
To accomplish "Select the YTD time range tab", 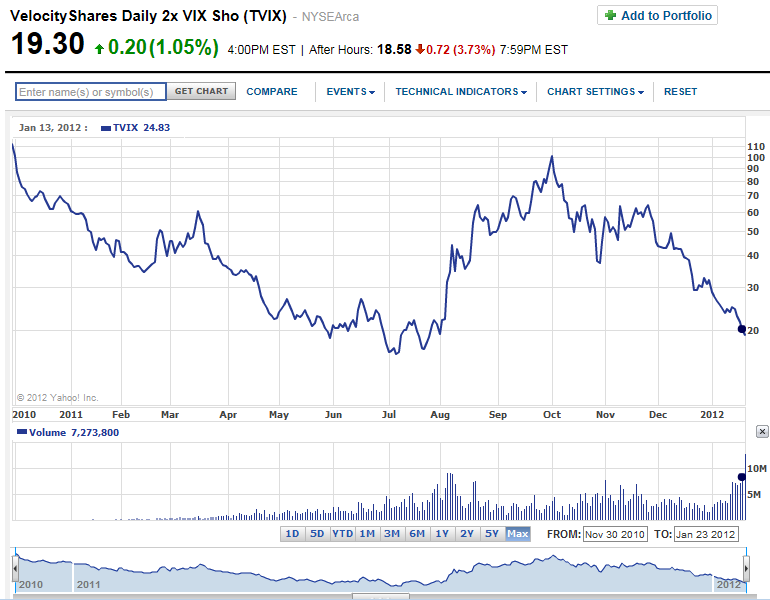I will pyautogui.click(x=342, y=534).
